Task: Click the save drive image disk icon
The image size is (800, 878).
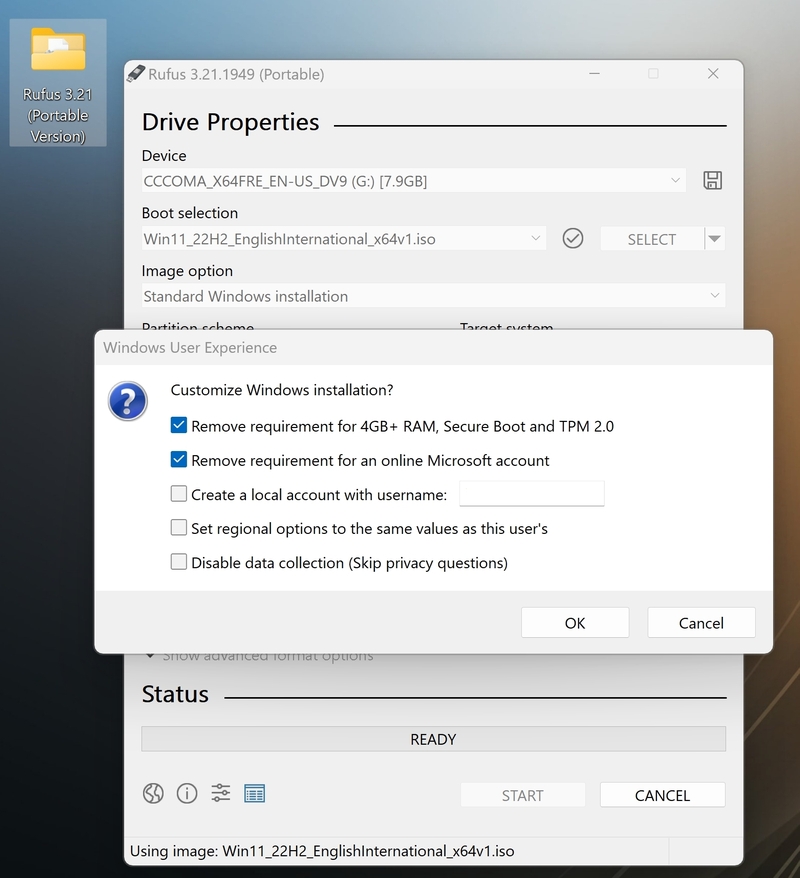Action: [x=712, y=180]
